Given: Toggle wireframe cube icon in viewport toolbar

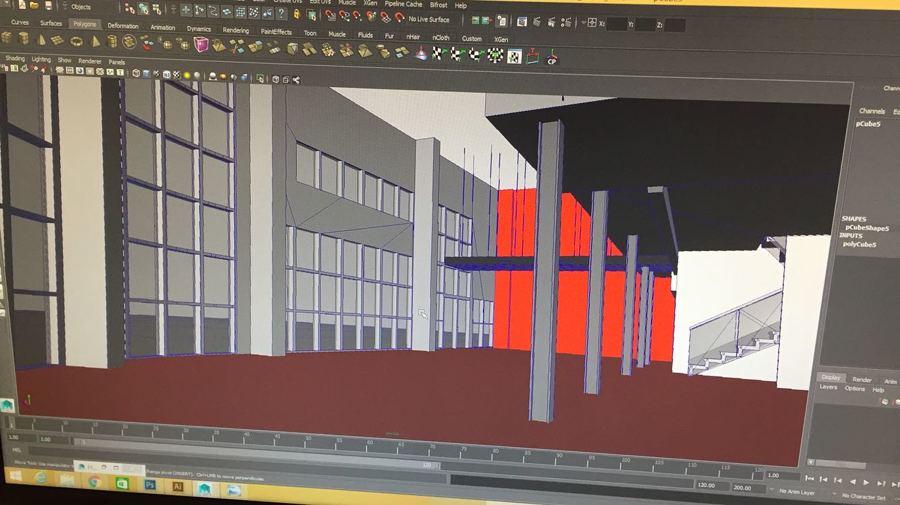Looking at the screenshot, I should click(x=136, y=73).
